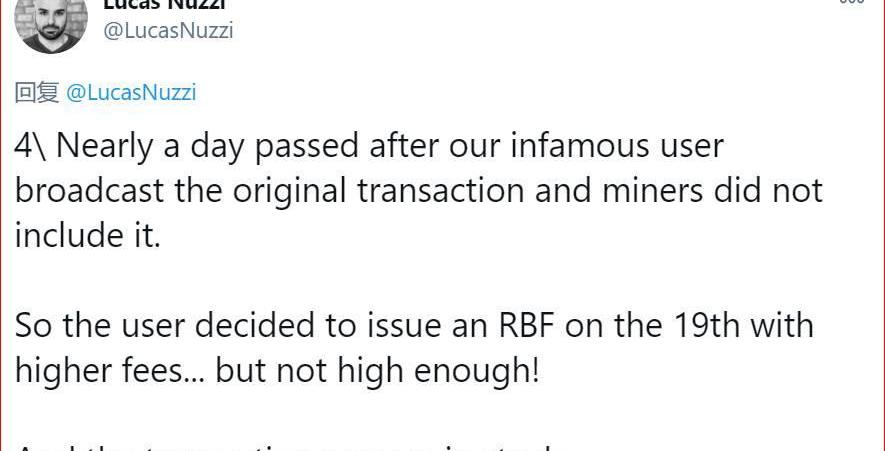Click the "4\" thread number in the tweet
885x451 pixels.
tap(32, 147)
